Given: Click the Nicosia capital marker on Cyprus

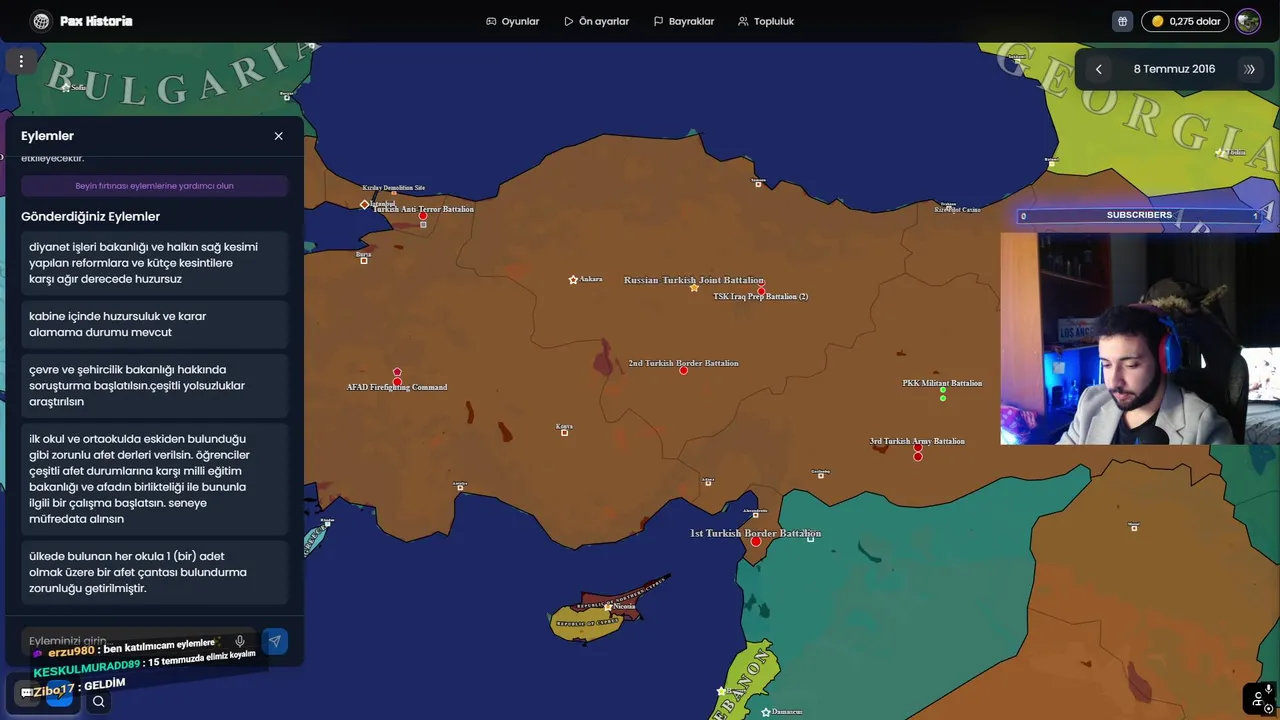Looking at the screenshot, I should coord(608,607).
